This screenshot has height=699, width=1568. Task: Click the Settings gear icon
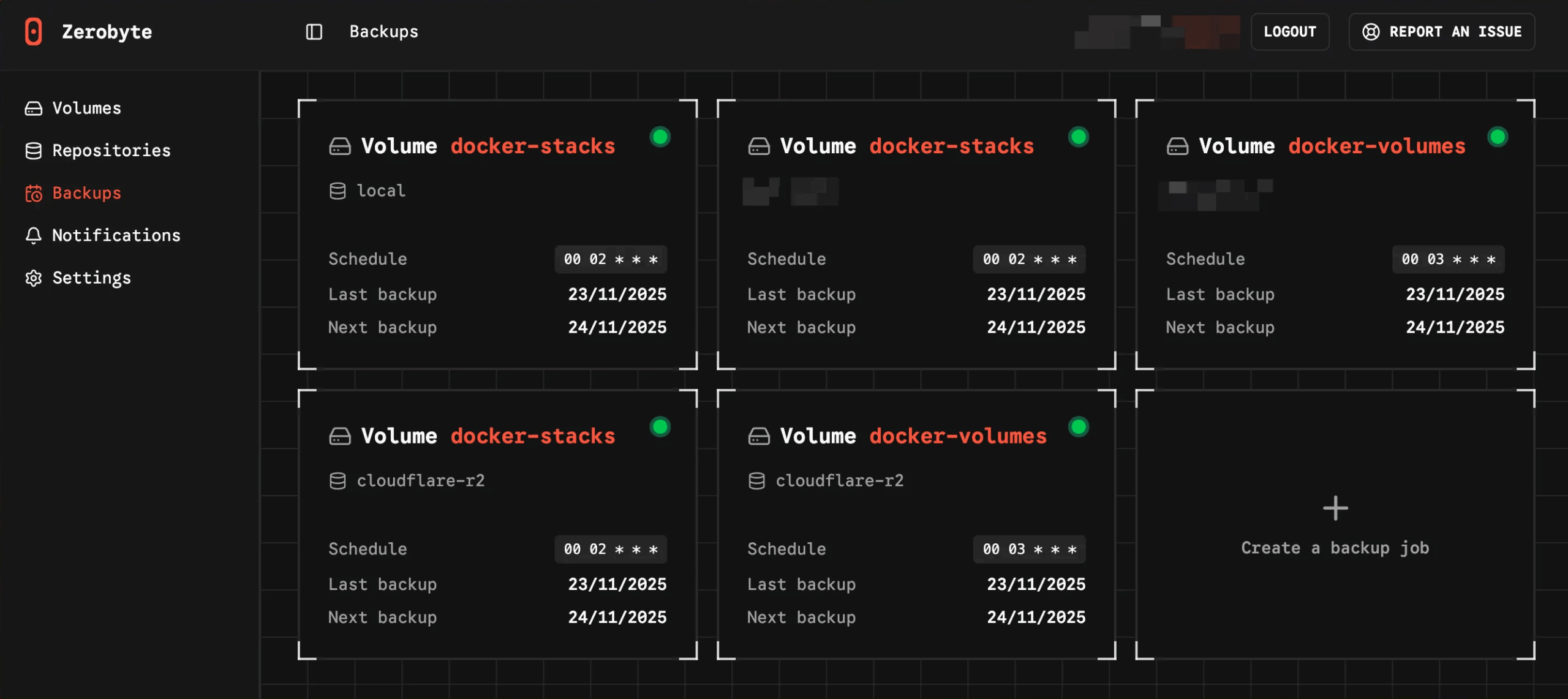click(34, 278)
